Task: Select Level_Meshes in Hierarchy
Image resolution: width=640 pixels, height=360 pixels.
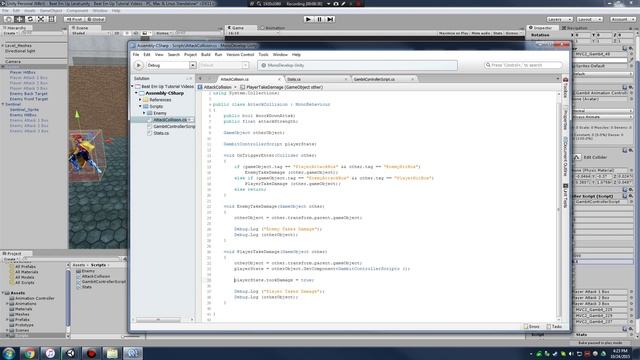Action: click(18, 46)
